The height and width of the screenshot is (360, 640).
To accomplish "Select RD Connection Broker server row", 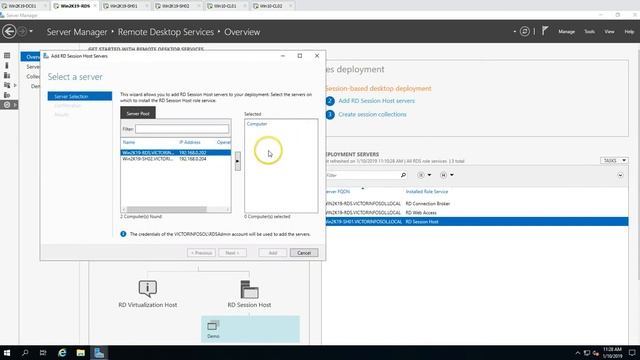I will [477, 203].
